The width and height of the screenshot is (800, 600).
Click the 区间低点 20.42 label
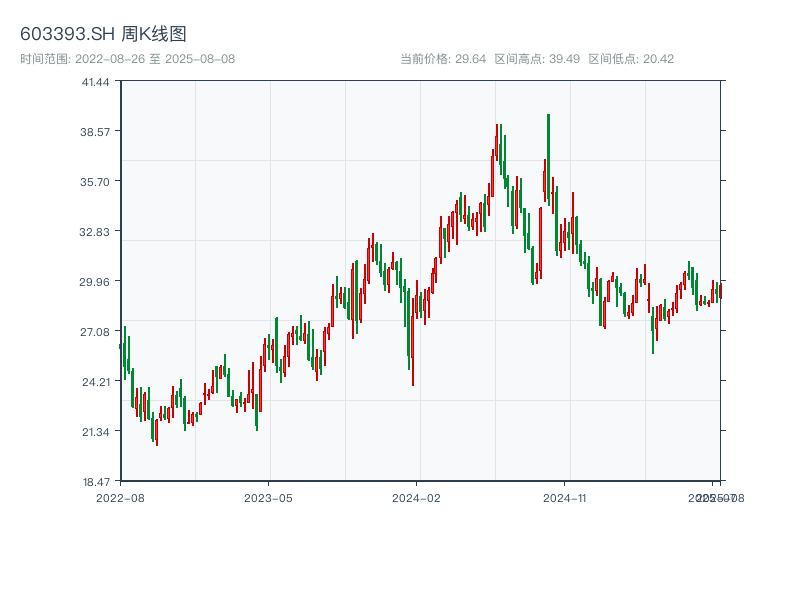631,59
